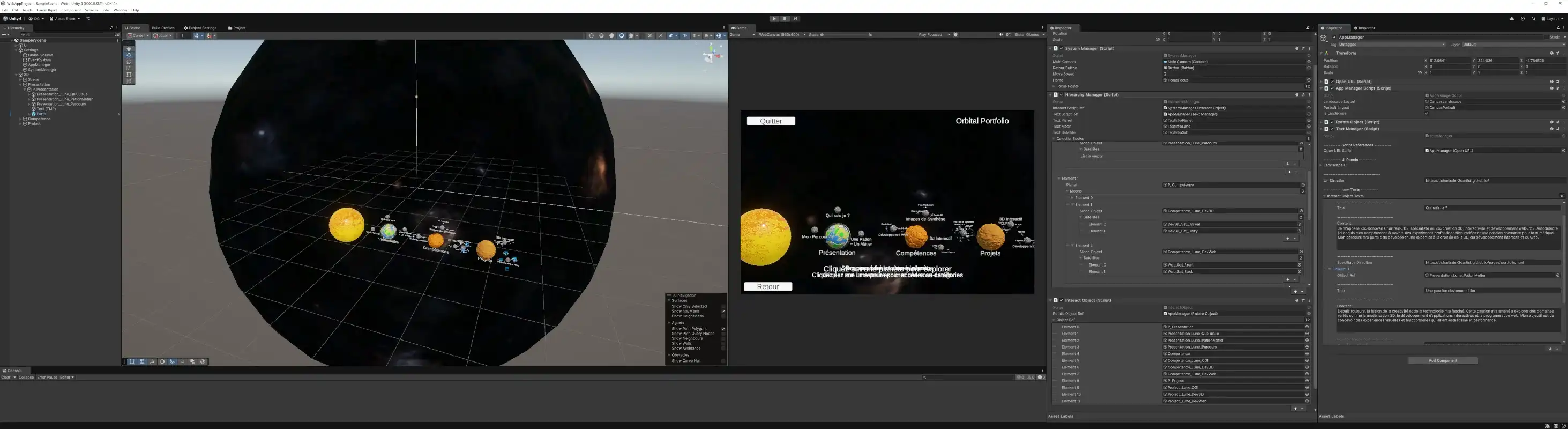Click the Add Component button

point(1443,361)
